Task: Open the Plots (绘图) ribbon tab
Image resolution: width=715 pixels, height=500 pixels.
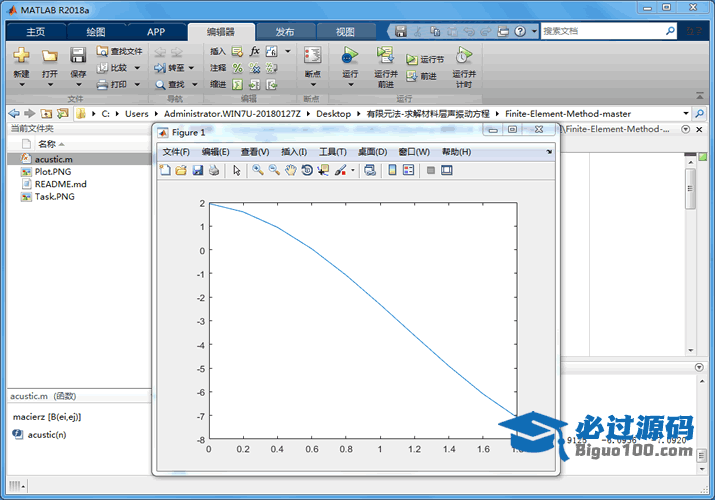Action: coord(96,32)
